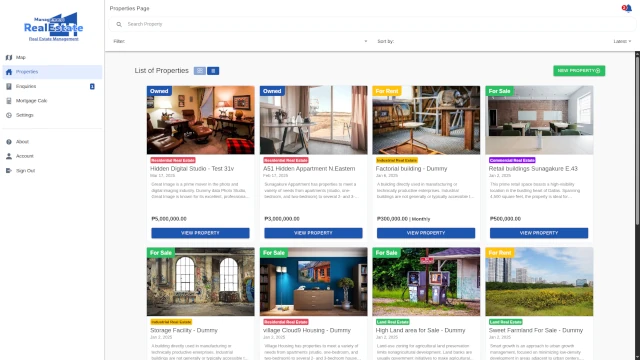Click the Enquiries unread count badge
Viewport: 640px width, 360px height.
(x=92, y=87)
